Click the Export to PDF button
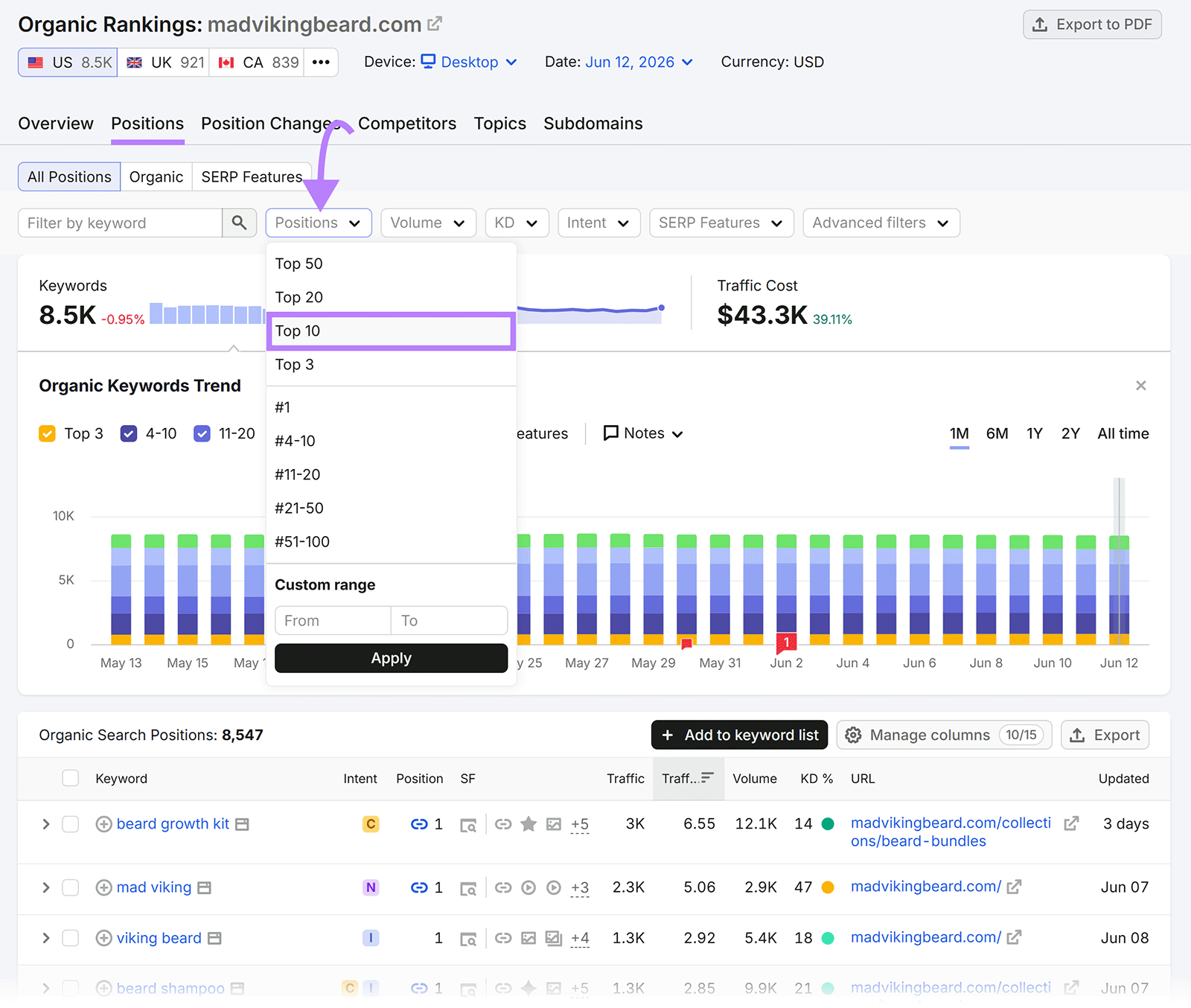Screen dimensions: 1191x1008 (x=1092, y=25)
